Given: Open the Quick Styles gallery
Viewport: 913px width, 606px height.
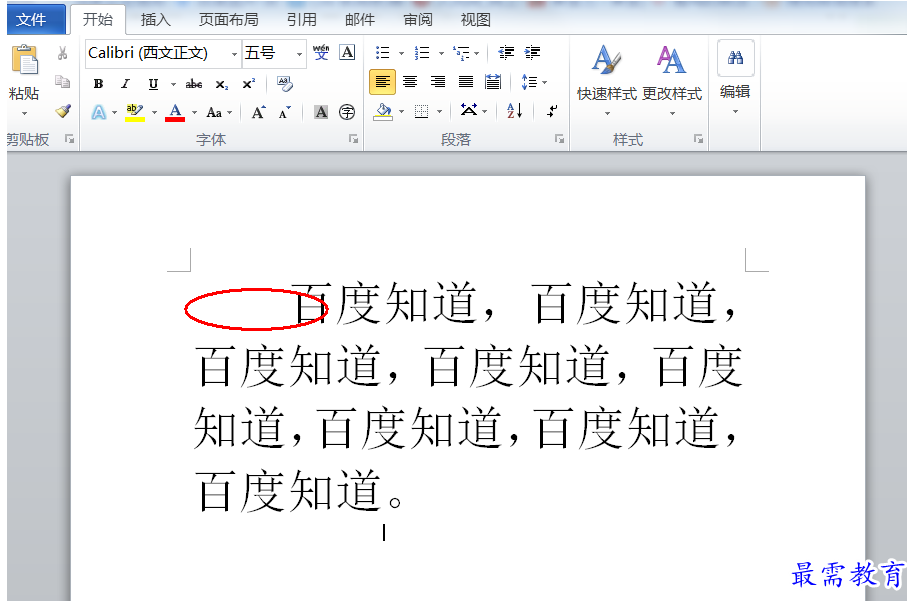Looking at the screenshot, I should point(607,79).
